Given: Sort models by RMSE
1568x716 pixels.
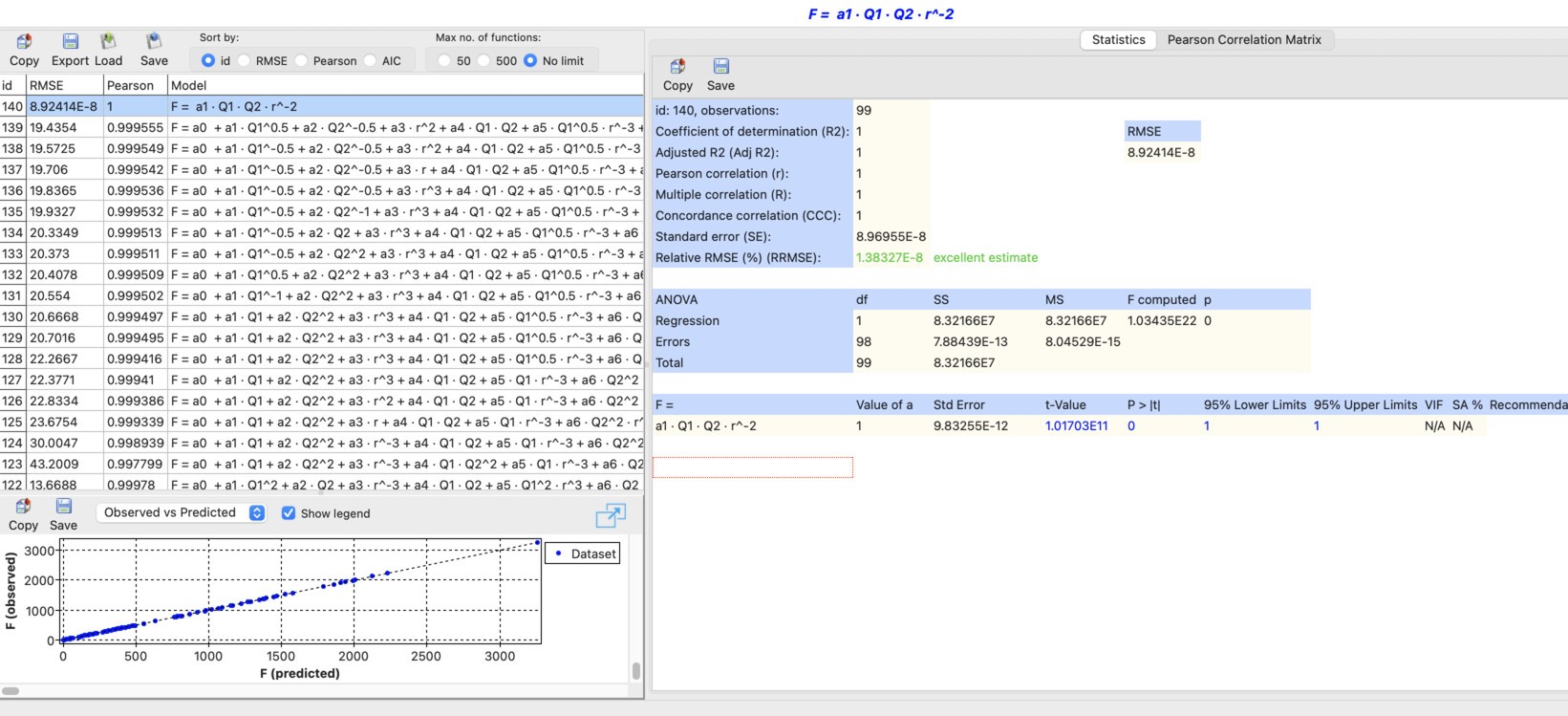Looking at the screenshot, I should [x=246, y=61].
